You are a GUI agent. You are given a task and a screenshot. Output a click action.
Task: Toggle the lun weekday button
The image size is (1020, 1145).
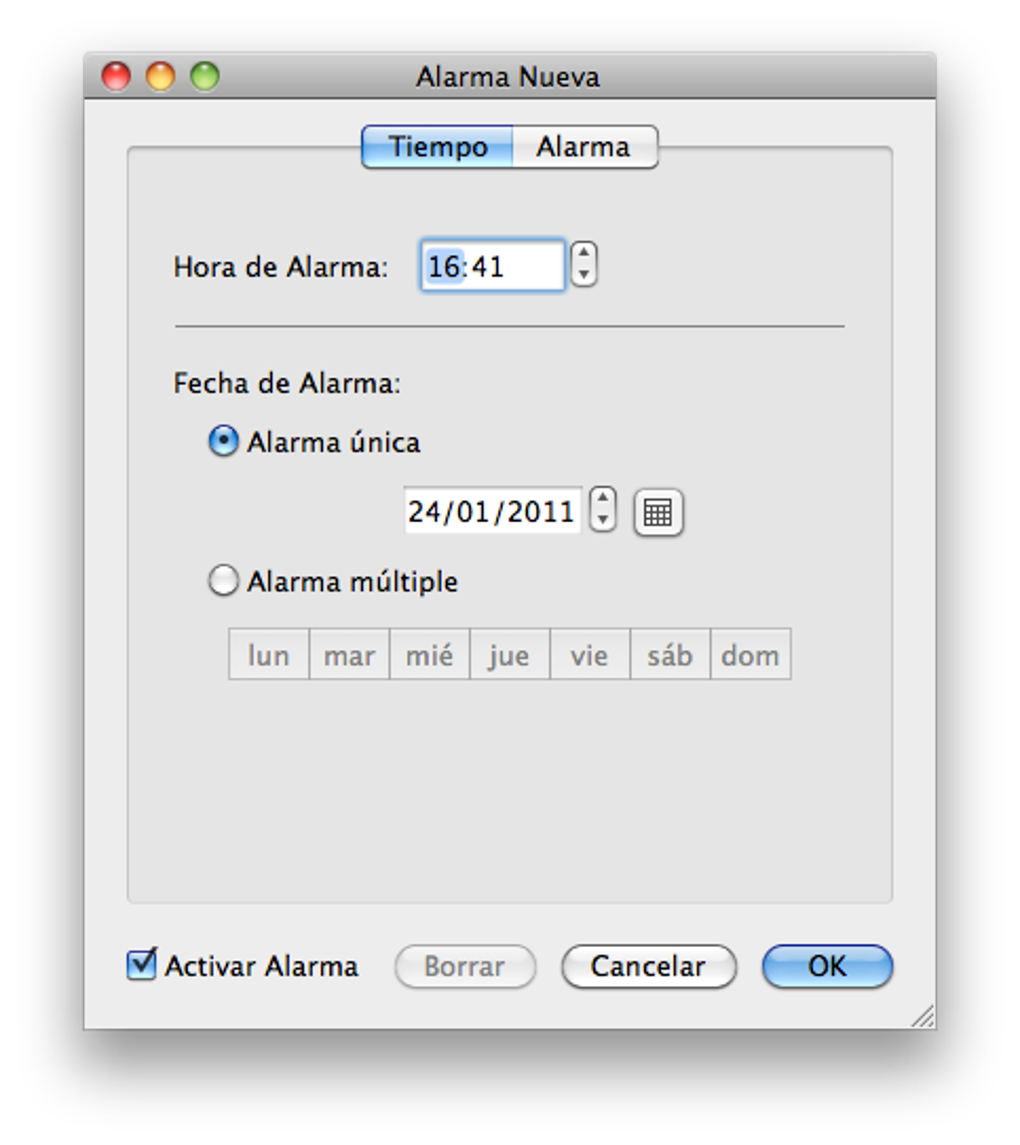(268, 655)
